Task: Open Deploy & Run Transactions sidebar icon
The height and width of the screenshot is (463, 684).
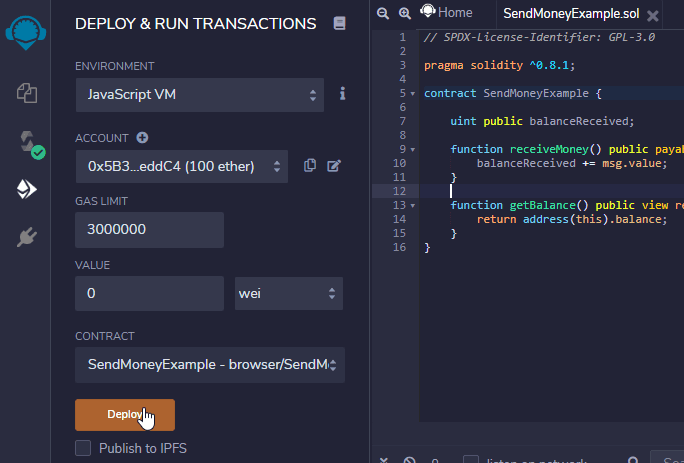Action: tap(27, 189)
